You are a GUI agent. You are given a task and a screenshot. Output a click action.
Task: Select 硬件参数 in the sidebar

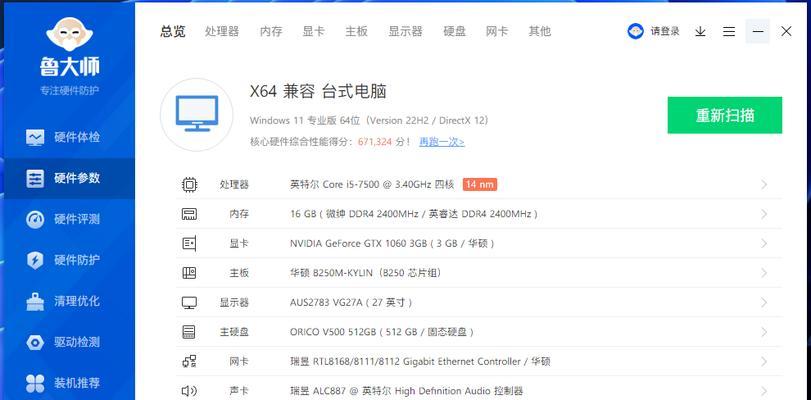click(67, 179)
